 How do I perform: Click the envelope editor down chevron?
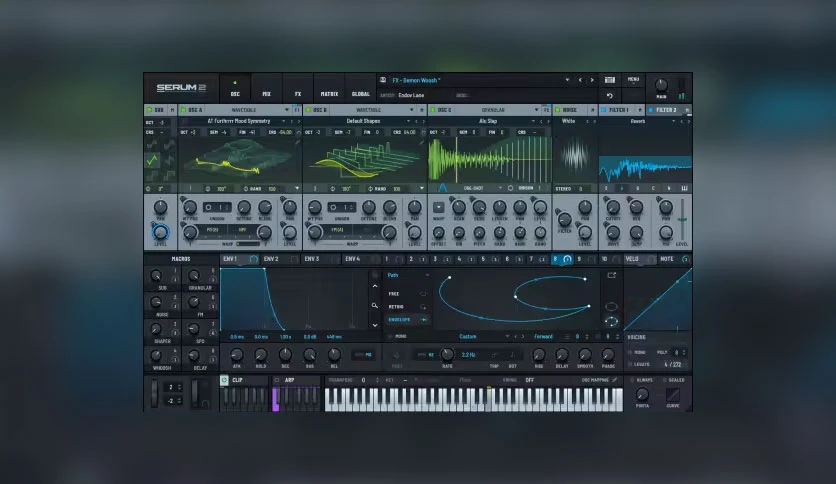(x=375, y=325)
